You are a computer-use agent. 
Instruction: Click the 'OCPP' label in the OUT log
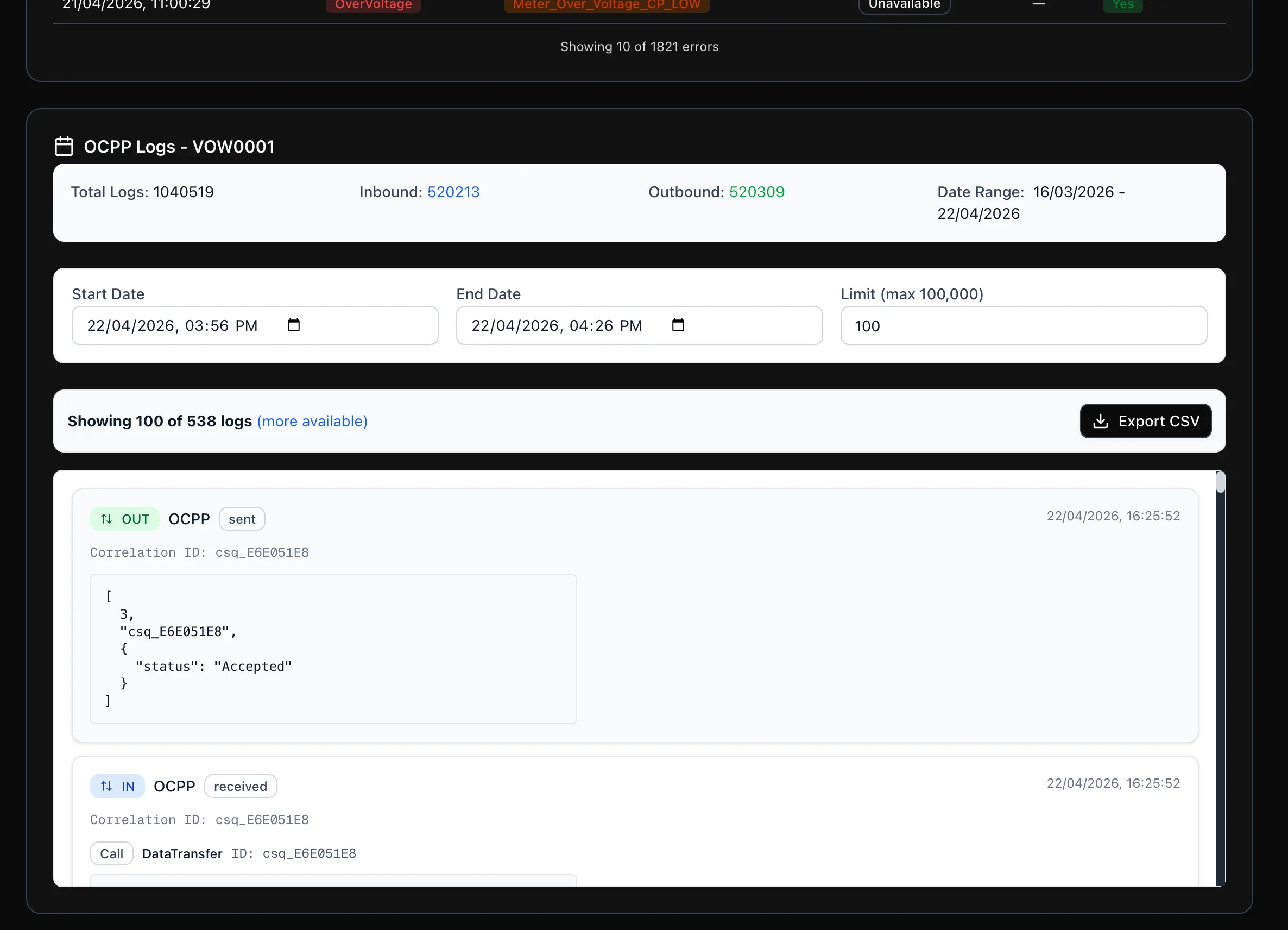[189, 519]
